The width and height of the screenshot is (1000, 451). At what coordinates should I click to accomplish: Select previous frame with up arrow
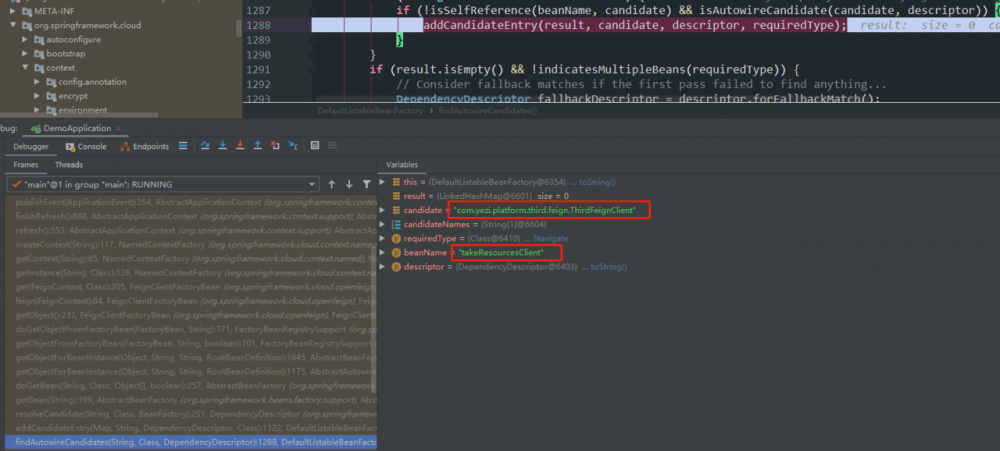[332, 184]
